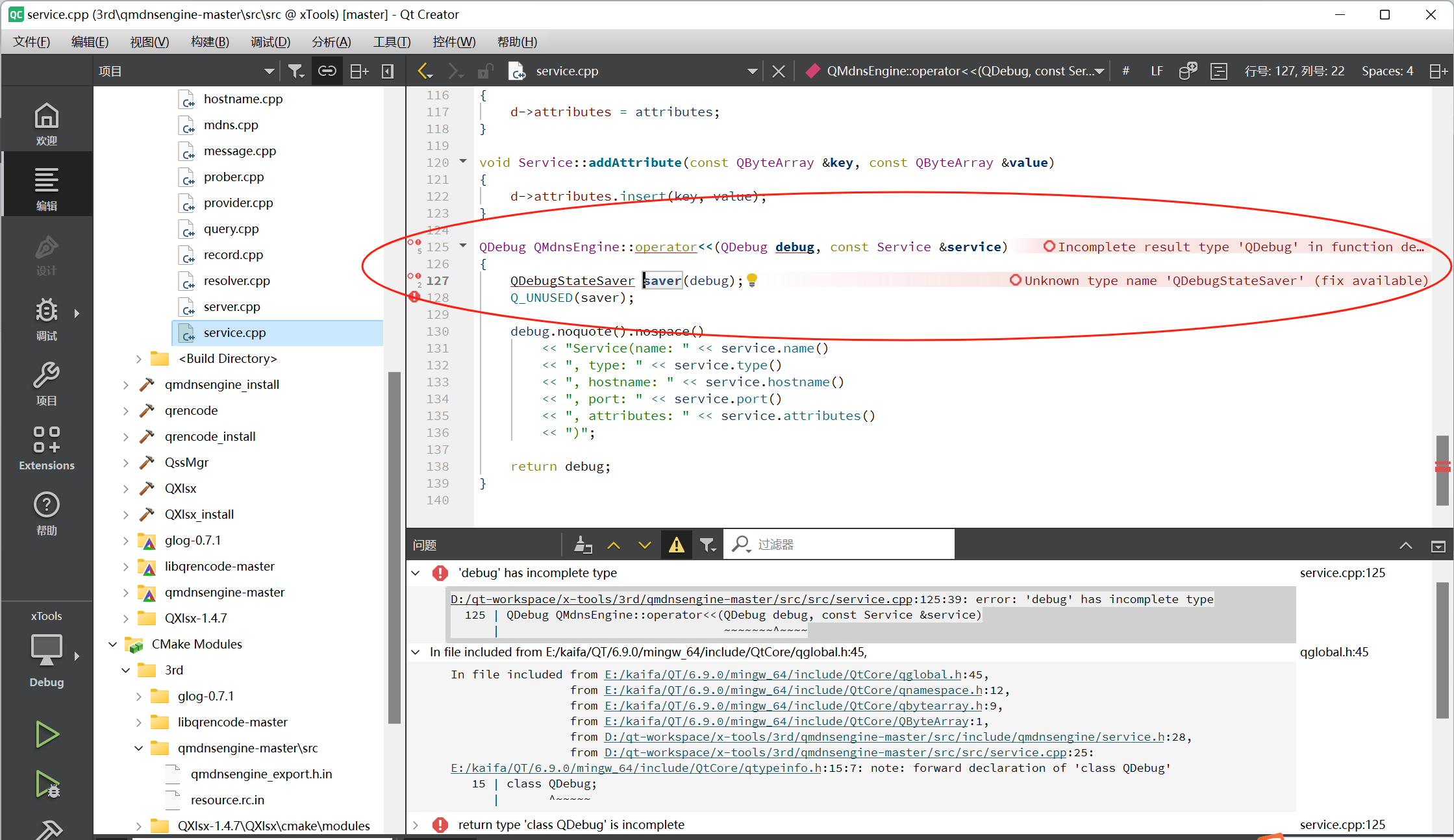Open the open documents dropdown for service.cpp
Image resolution: width=1454 pixels, height=840 pixels.
click(x=752, y=71)
